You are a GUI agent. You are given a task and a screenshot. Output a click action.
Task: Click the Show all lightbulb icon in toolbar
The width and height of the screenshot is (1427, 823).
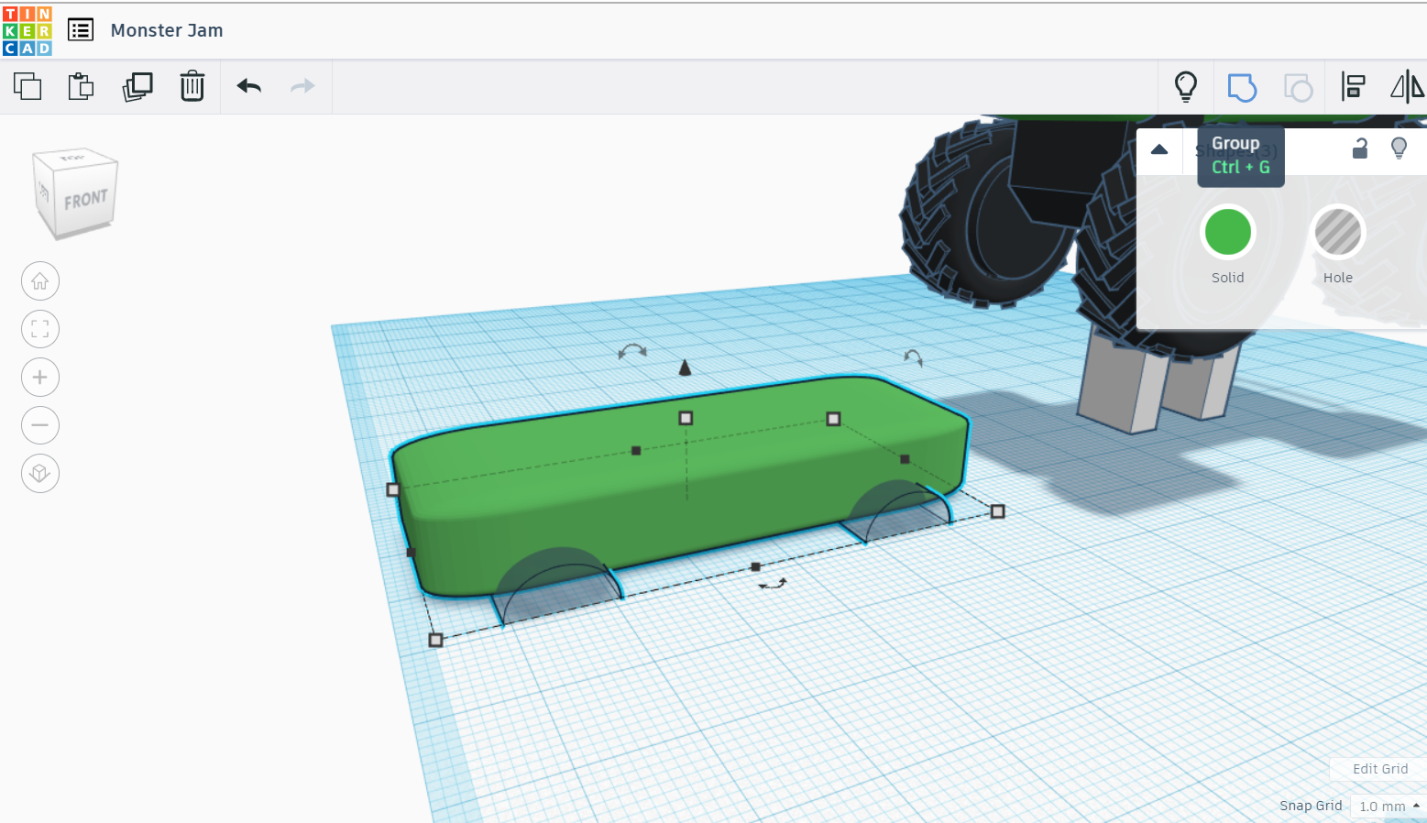coord(1185,86)
